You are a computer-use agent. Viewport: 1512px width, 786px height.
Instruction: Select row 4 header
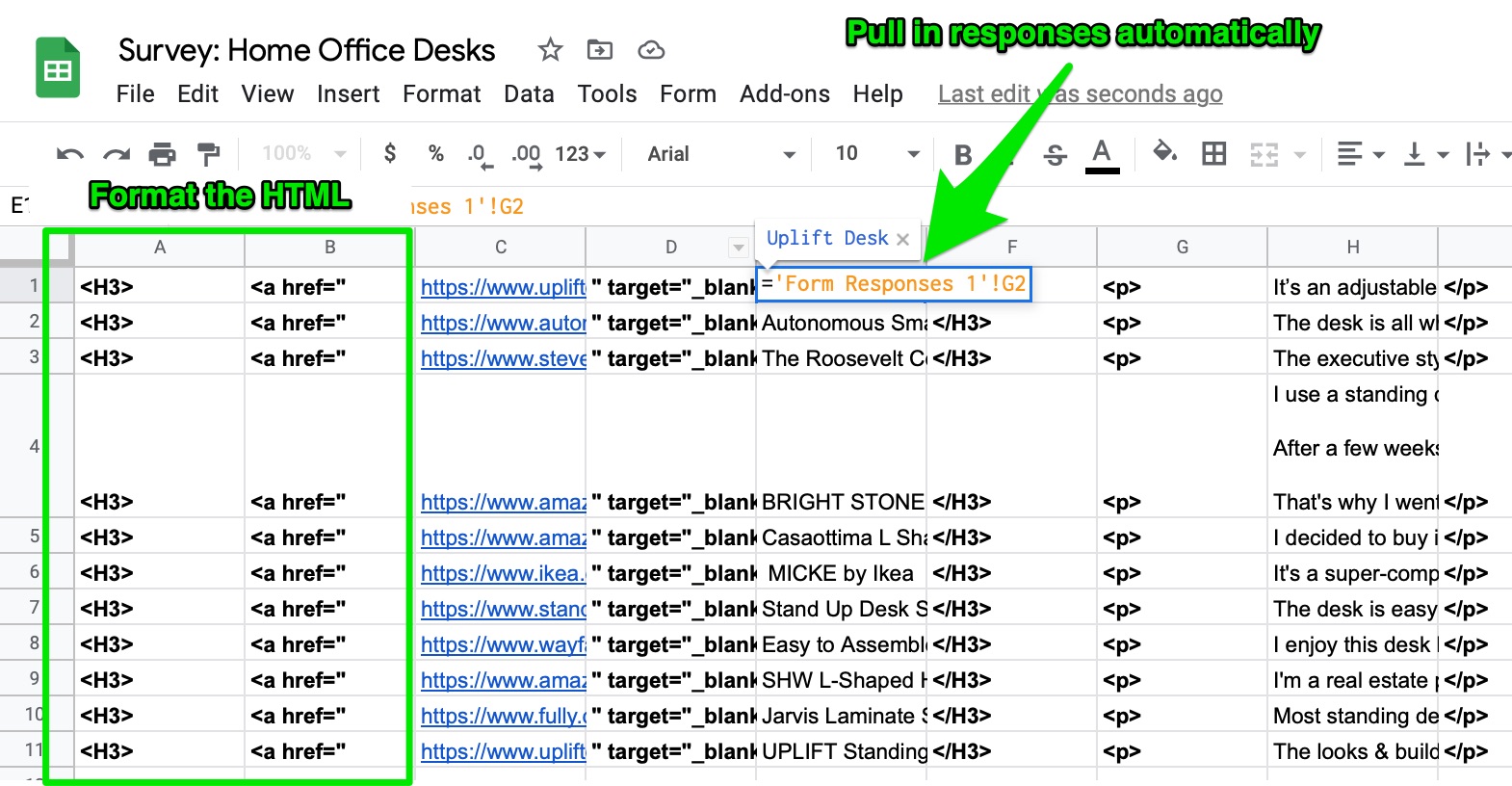point(34,446)
